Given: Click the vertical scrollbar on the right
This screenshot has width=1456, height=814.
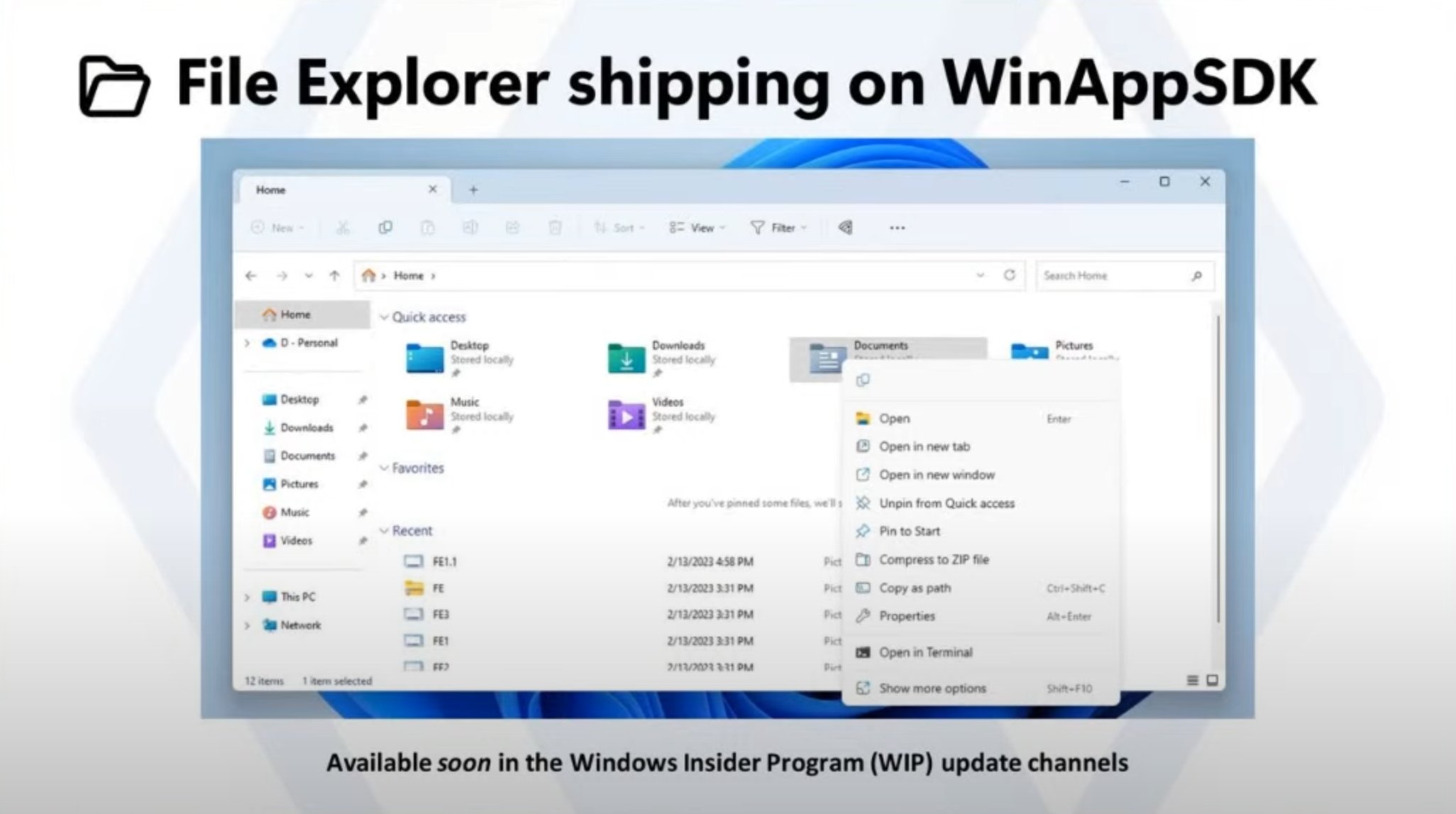Looking at the screenshot, I should pos(1218,468).
